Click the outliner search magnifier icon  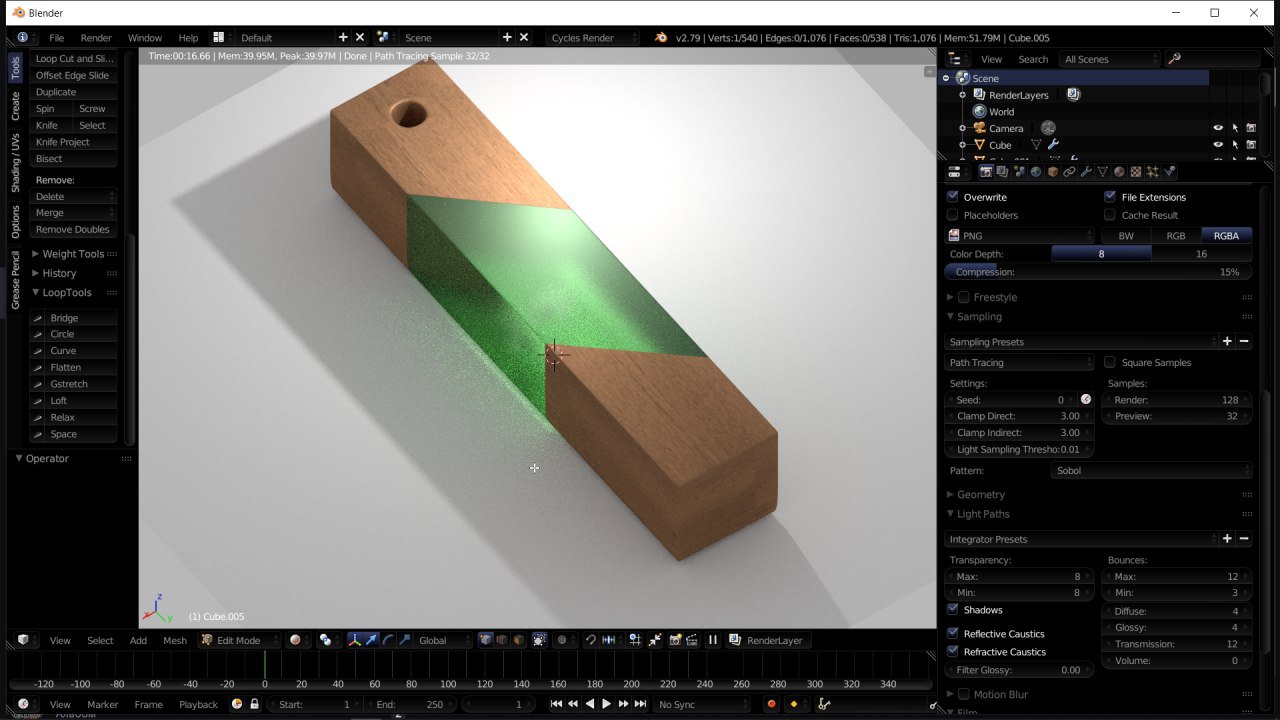[1174, 59]
